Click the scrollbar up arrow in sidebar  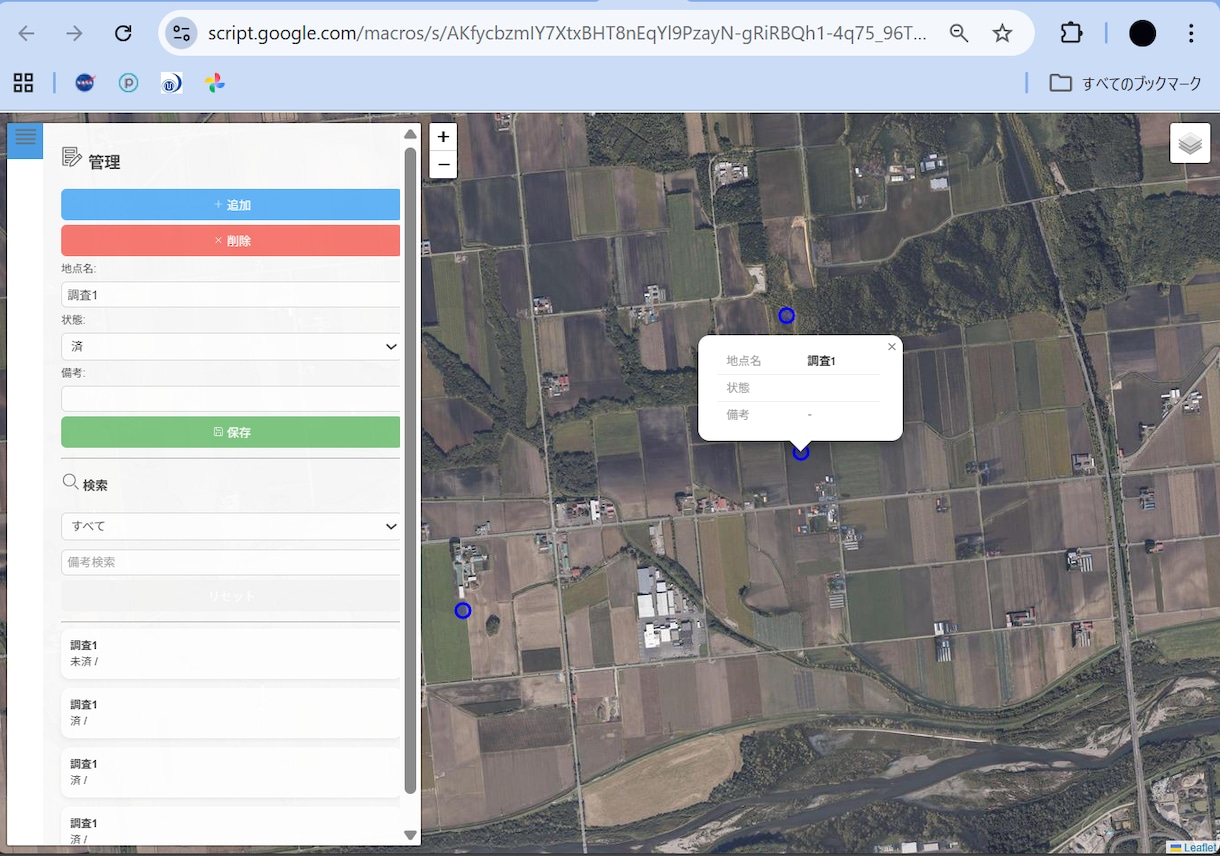(x=410, y=134)
